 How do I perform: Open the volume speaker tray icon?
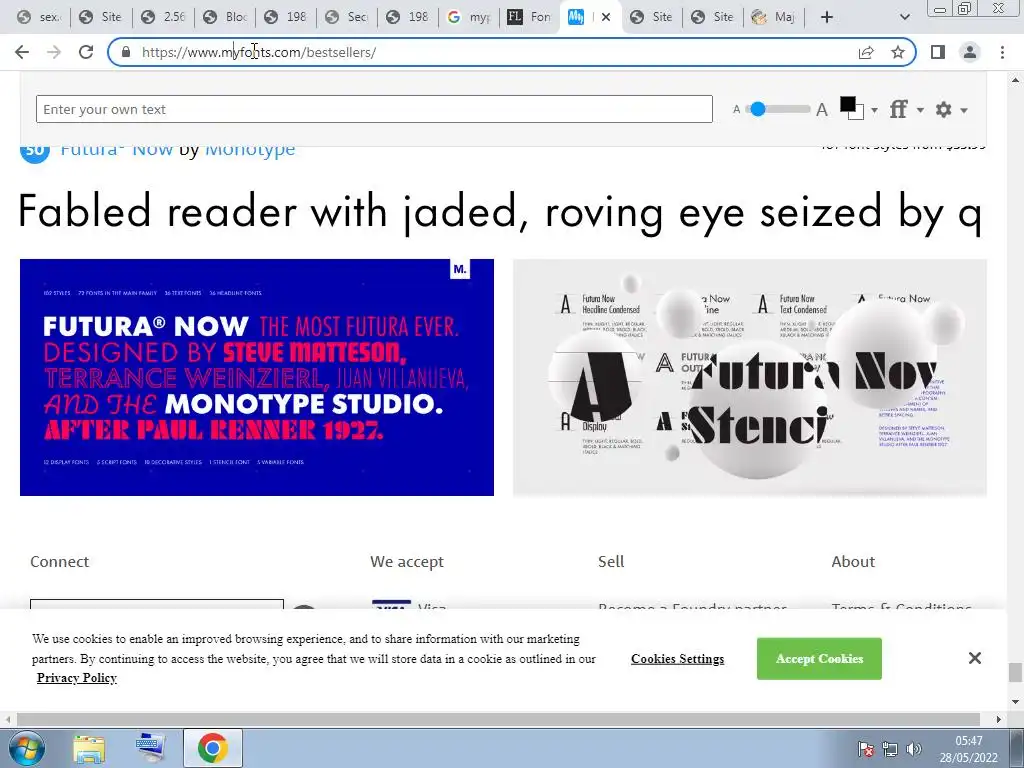tap(914, 749)
